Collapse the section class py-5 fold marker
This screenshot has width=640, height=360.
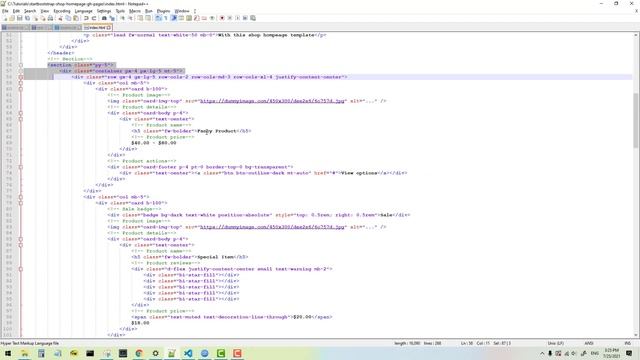coord(20,65)
